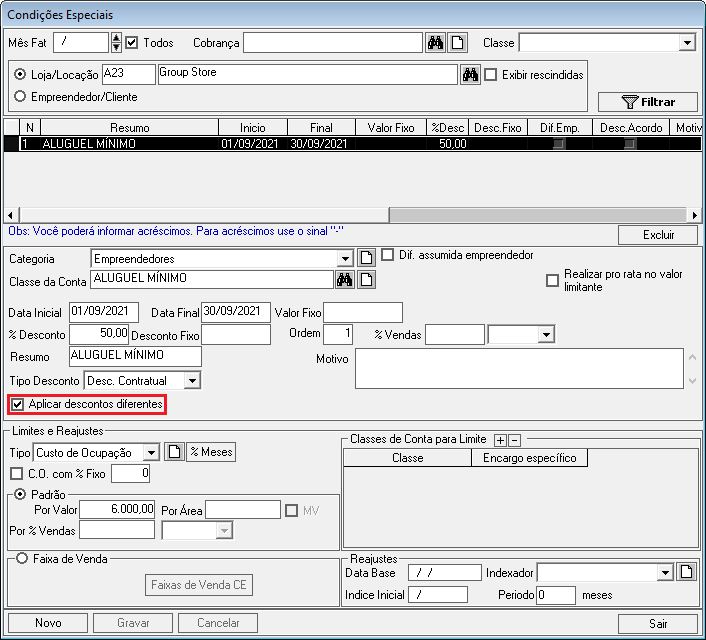Click the Dif.Emp. checkbox in ALUGUEL MÍNIMO row
The height and width of the screenshot is (640, 706).
point(559,144)
